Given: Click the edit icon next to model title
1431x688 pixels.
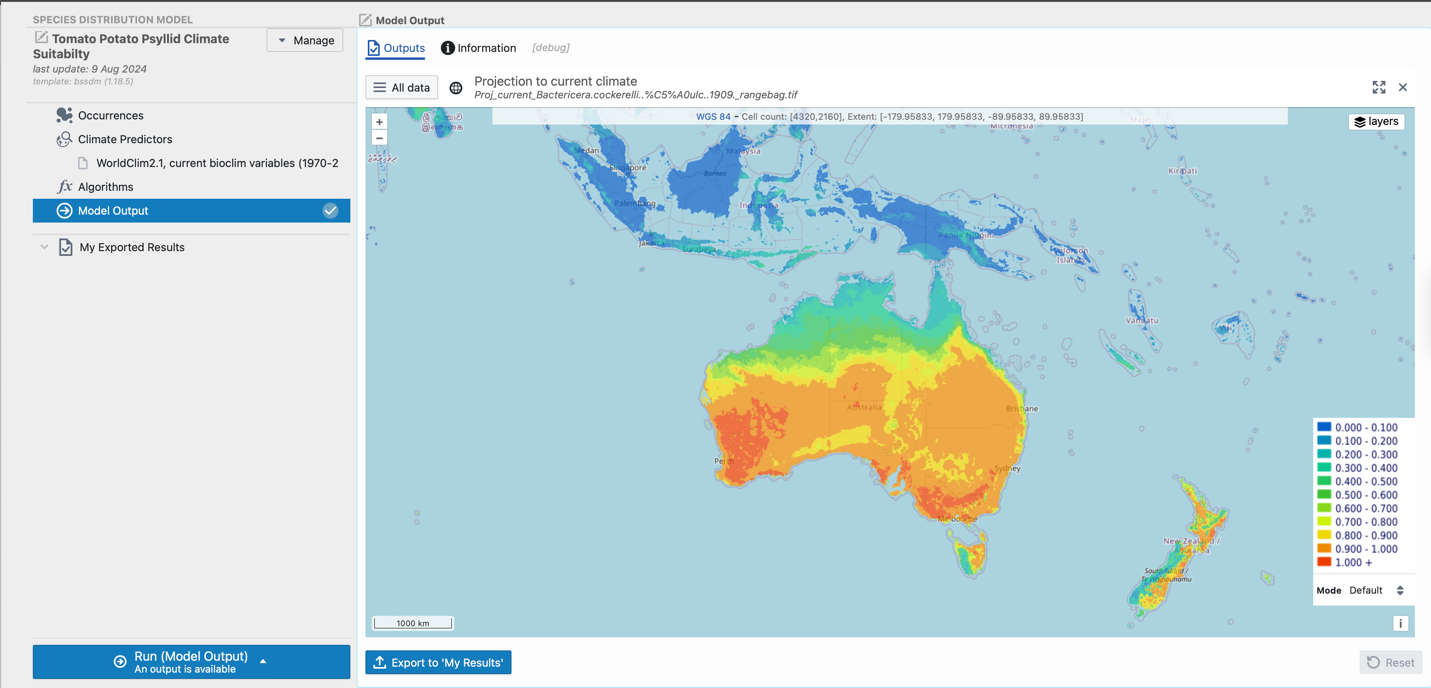Looking at the screenshot, I should click(41, 38).
